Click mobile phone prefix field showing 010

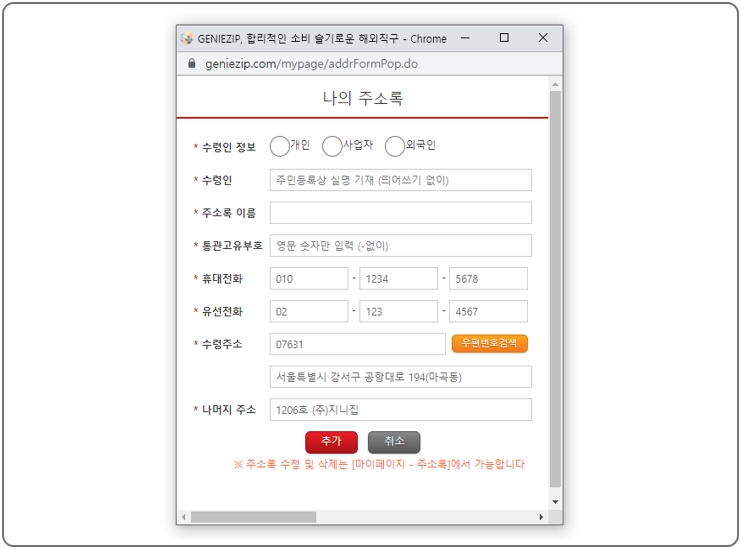tap(309, 279)
